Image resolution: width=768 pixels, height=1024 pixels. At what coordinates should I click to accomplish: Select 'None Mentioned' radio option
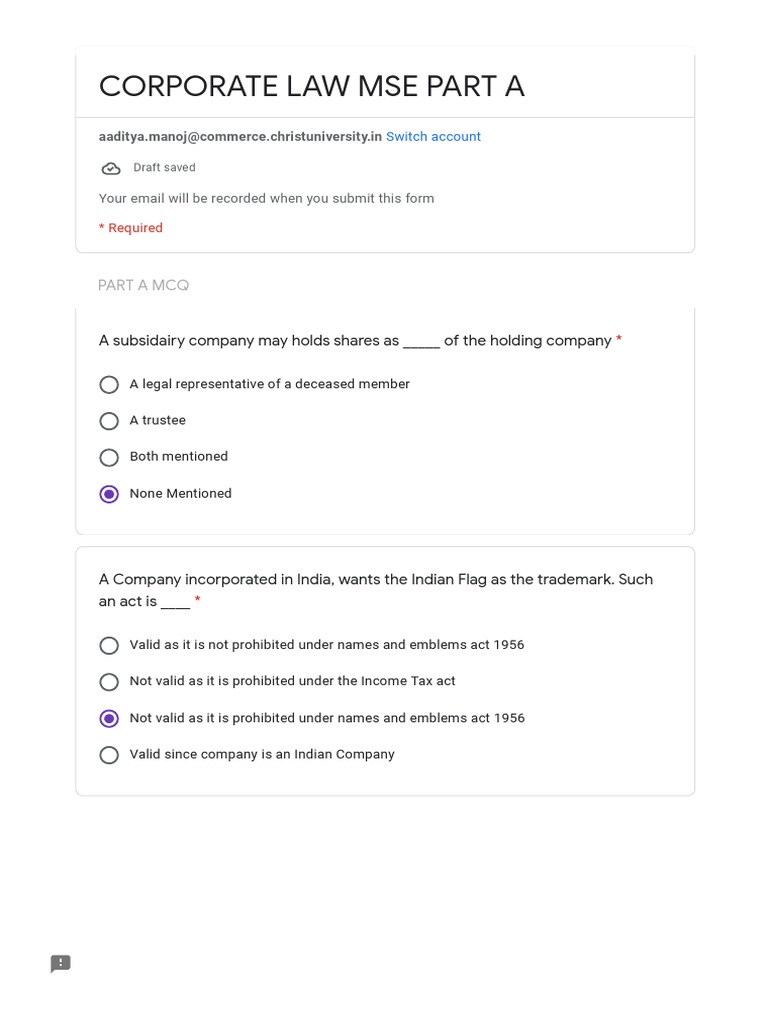point(109,494)
